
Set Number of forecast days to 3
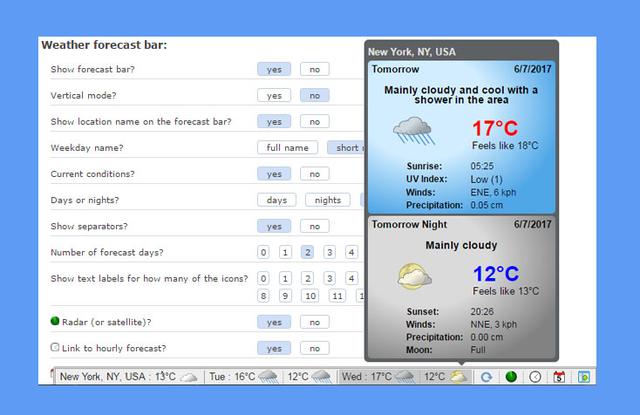click(x=329, y=252)
